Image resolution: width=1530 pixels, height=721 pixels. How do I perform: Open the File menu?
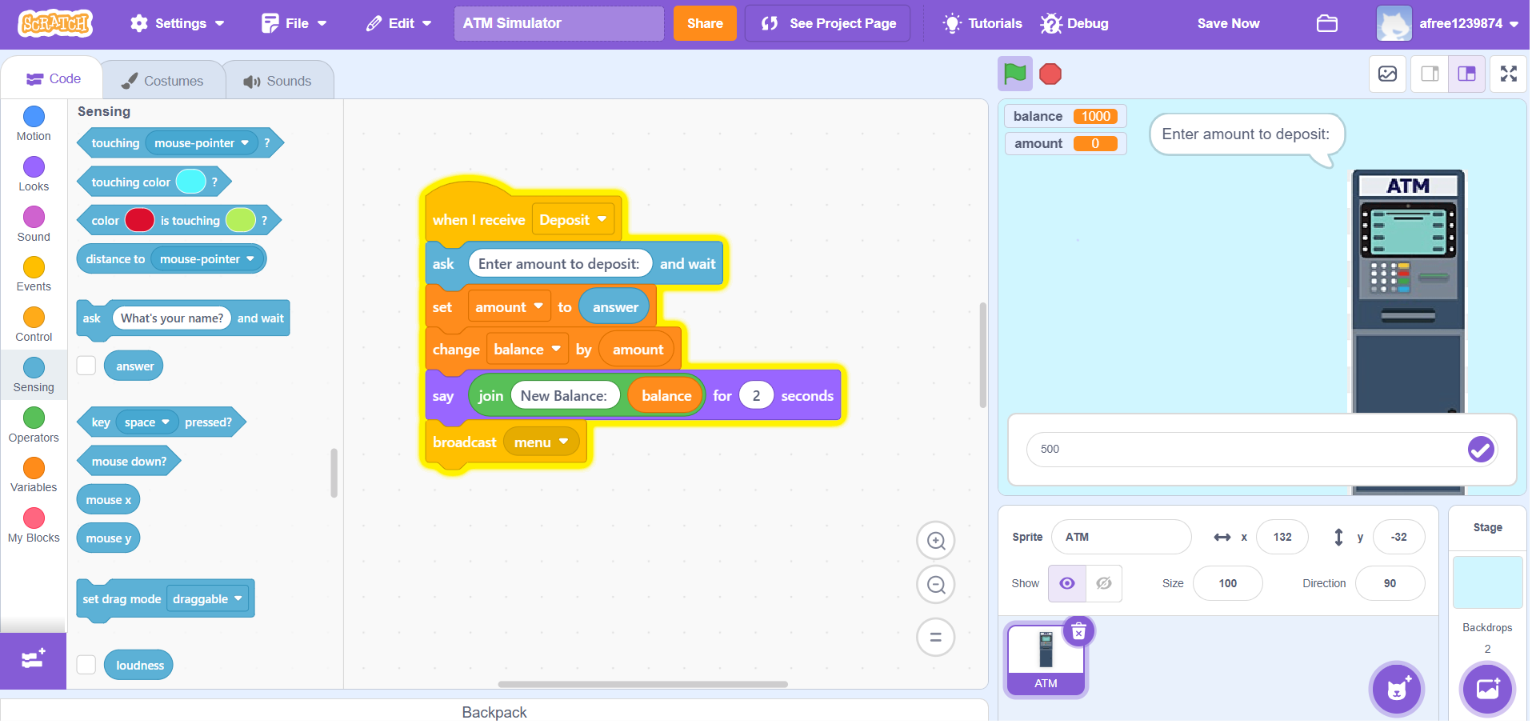tap(294, 23)
